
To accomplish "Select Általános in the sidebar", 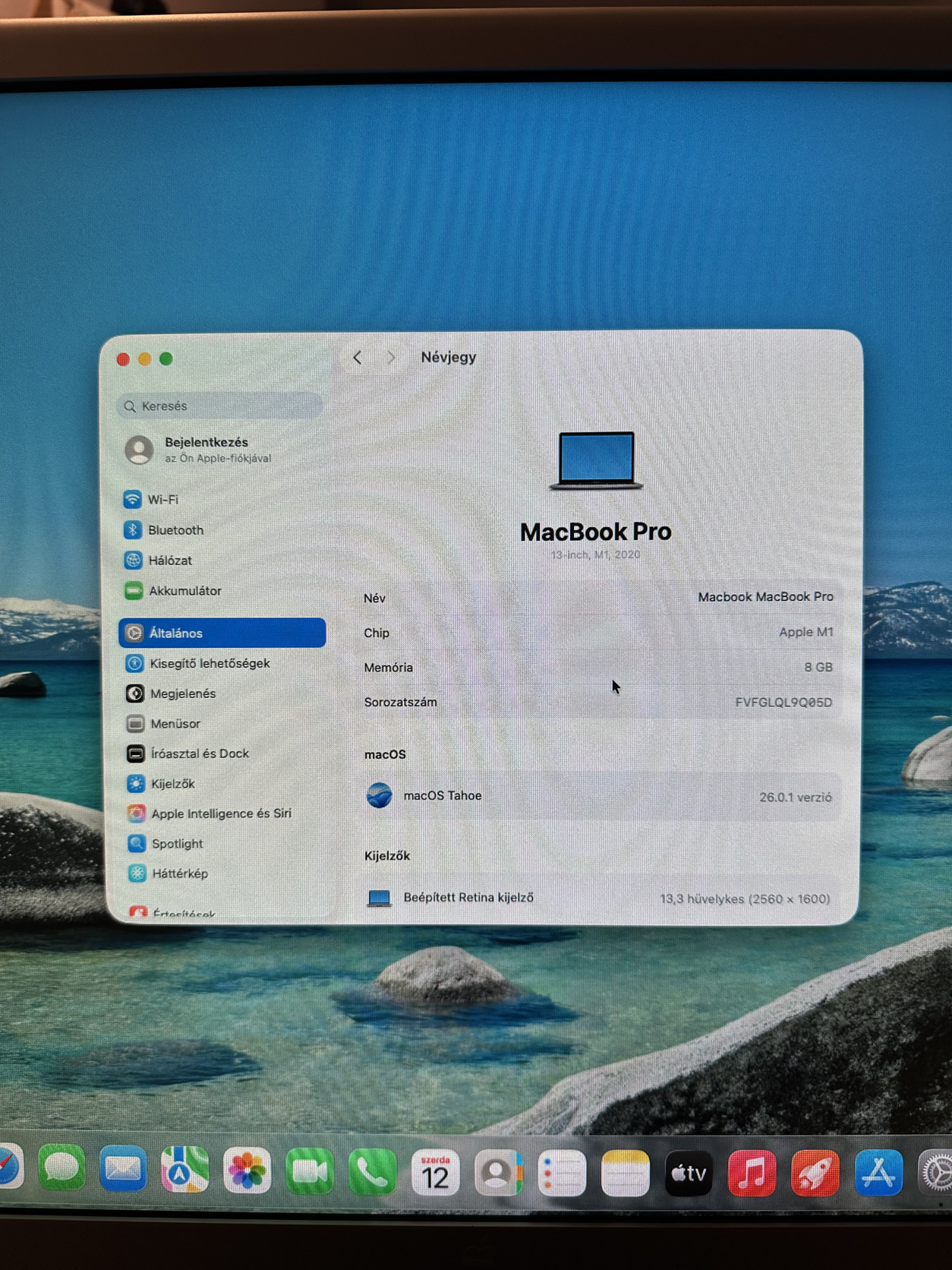I will click(222, 633).
